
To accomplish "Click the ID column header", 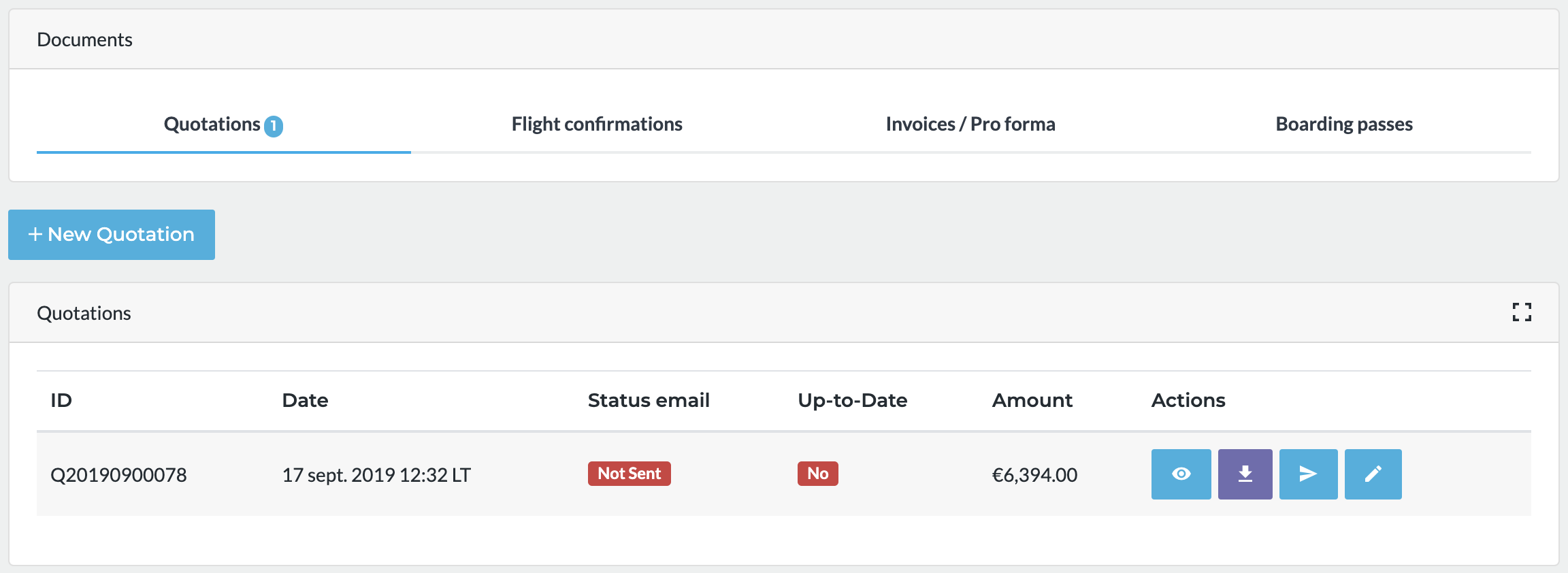I will 61,400.
